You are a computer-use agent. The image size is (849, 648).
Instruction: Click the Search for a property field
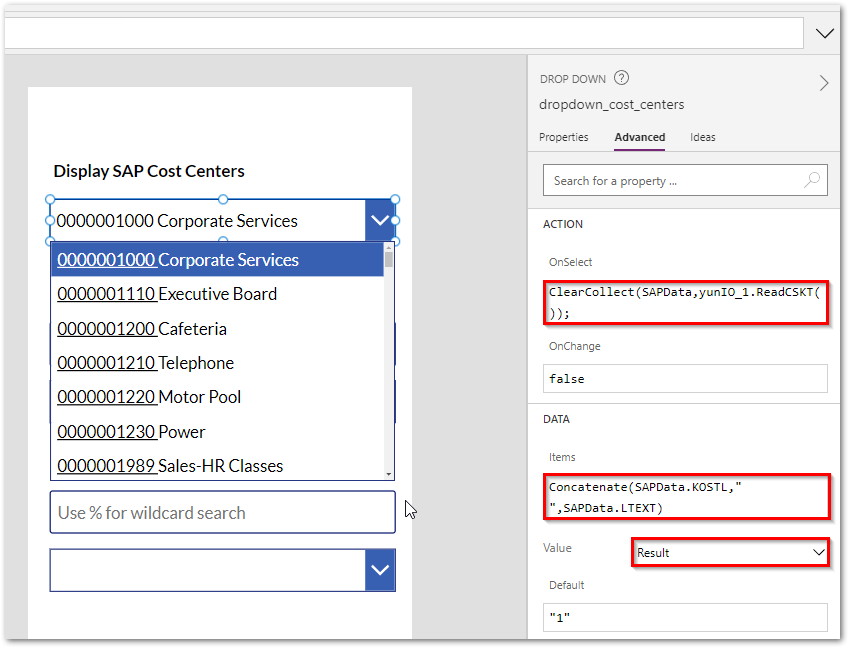pos(685,180)
